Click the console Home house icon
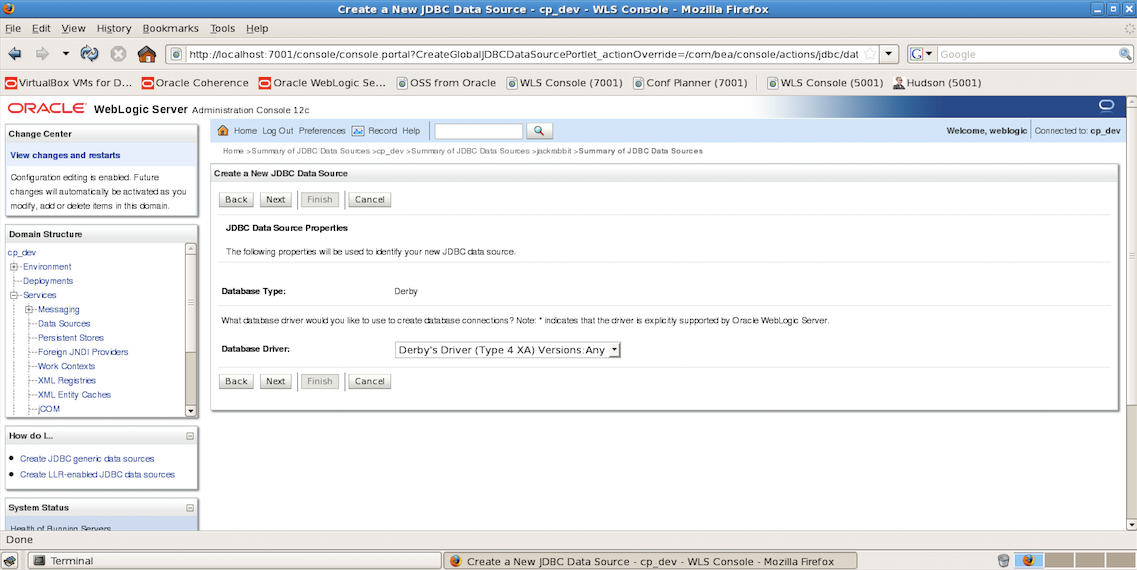This screenshot has width=1137, height=570. (223, 131)
